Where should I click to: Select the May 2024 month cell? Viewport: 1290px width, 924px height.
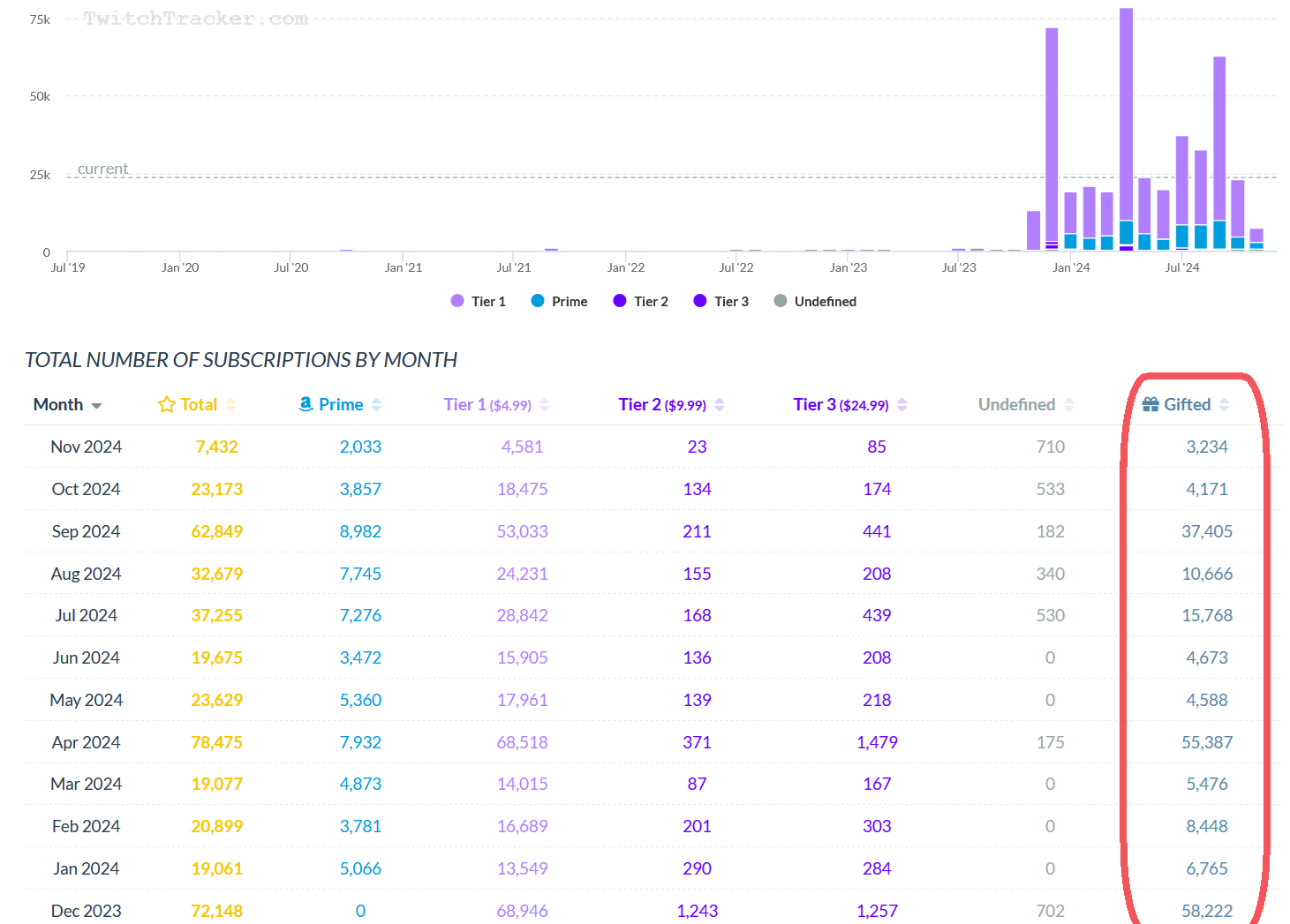87,700
